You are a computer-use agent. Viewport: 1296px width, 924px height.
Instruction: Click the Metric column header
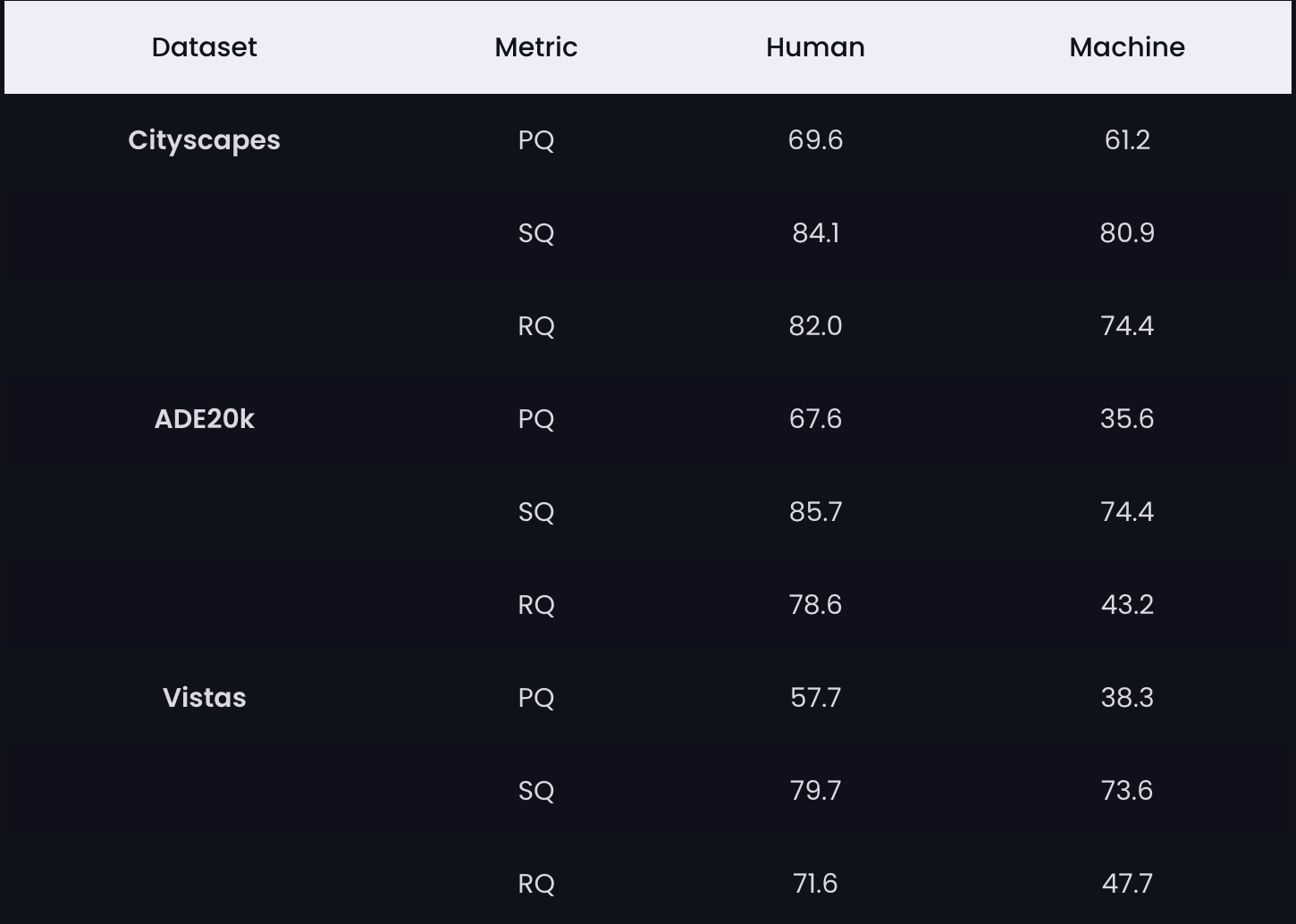tap(535, 47)
